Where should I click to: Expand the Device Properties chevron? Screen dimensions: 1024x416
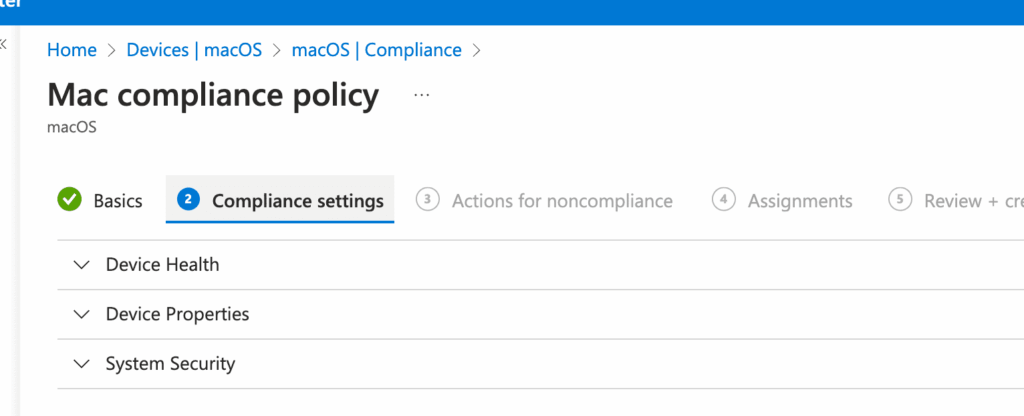click(x=82, y=314)
